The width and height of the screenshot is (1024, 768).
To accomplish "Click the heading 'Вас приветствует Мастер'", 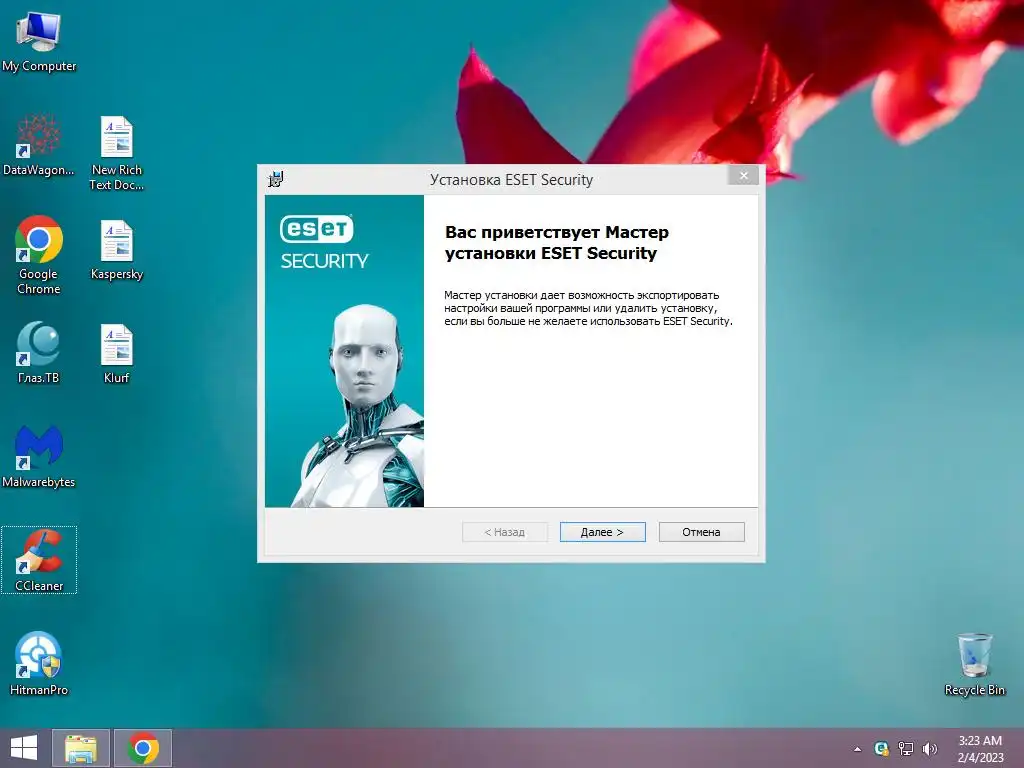I will click(557, 232).
